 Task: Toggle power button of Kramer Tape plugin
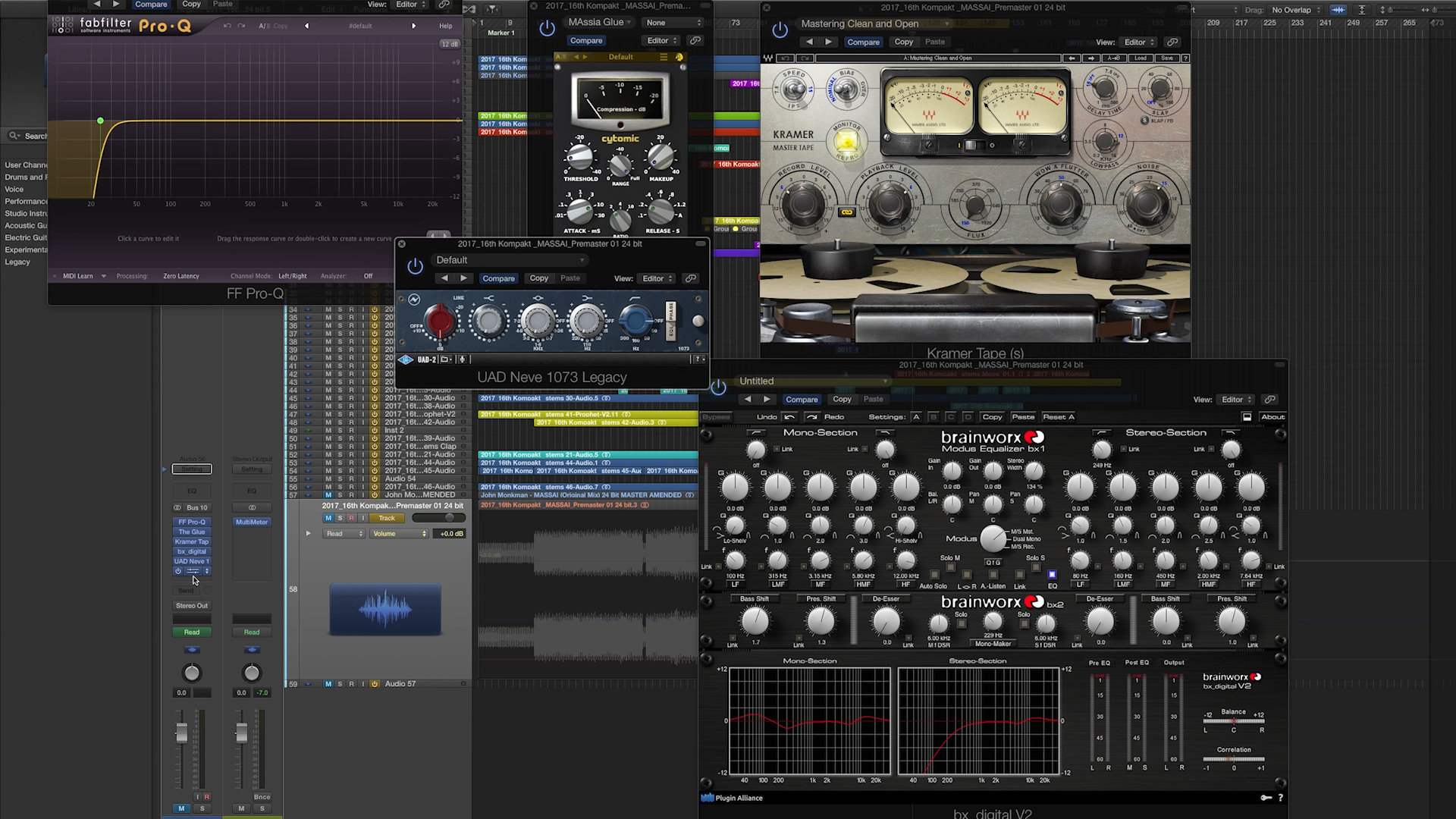point(780,30)
